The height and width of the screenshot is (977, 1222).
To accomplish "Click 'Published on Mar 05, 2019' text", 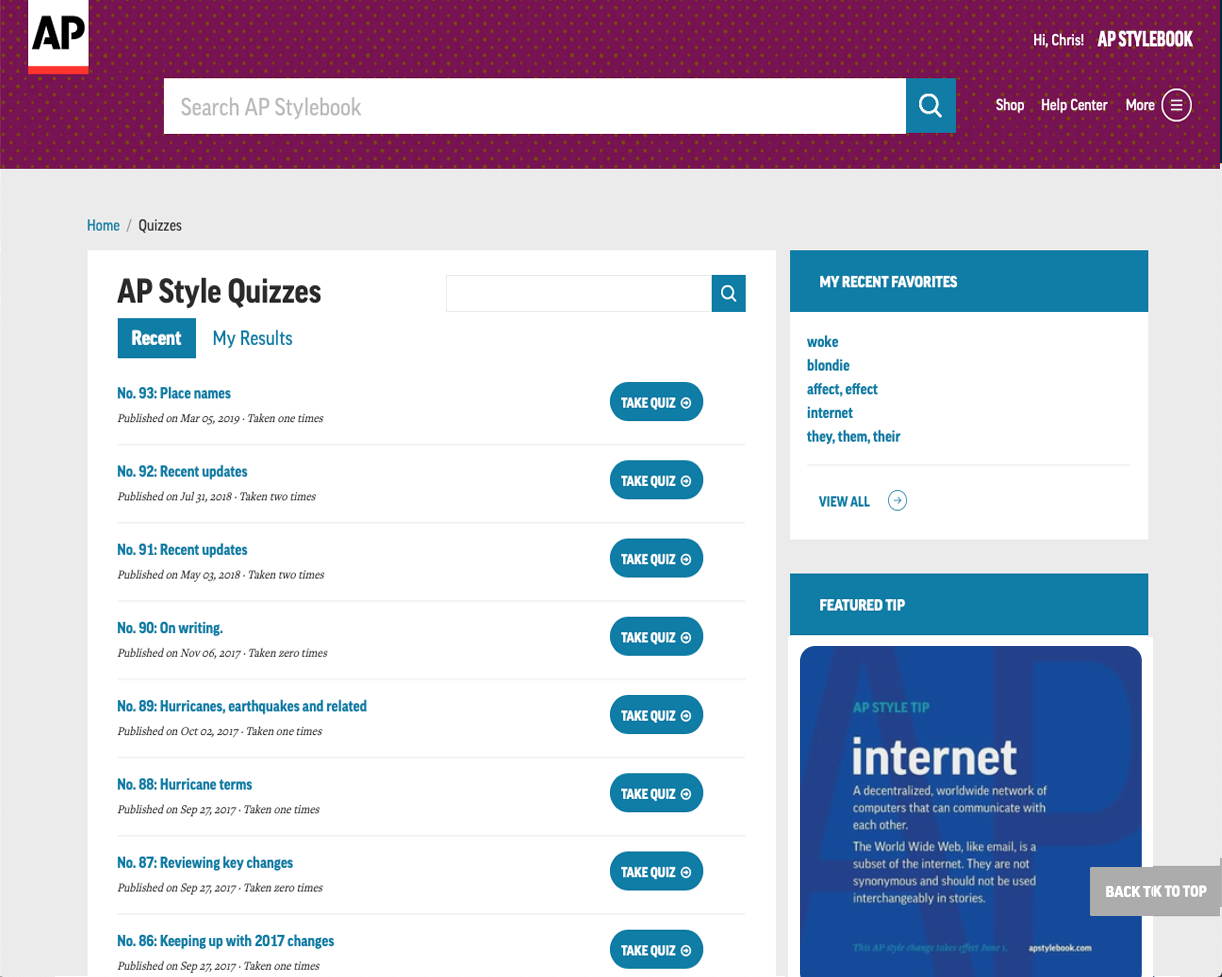I will click(178, 418).
